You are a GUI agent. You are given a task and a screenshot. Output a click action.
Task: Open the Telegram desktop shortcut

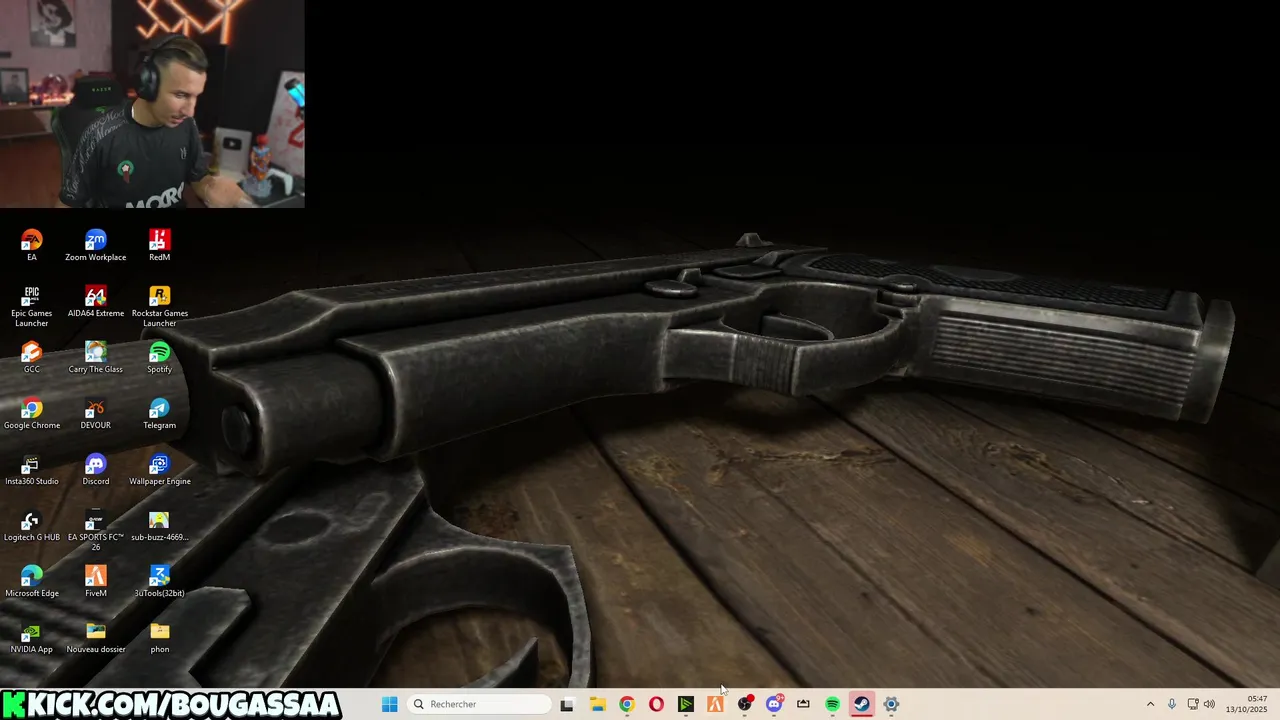[x=160, y=413]
